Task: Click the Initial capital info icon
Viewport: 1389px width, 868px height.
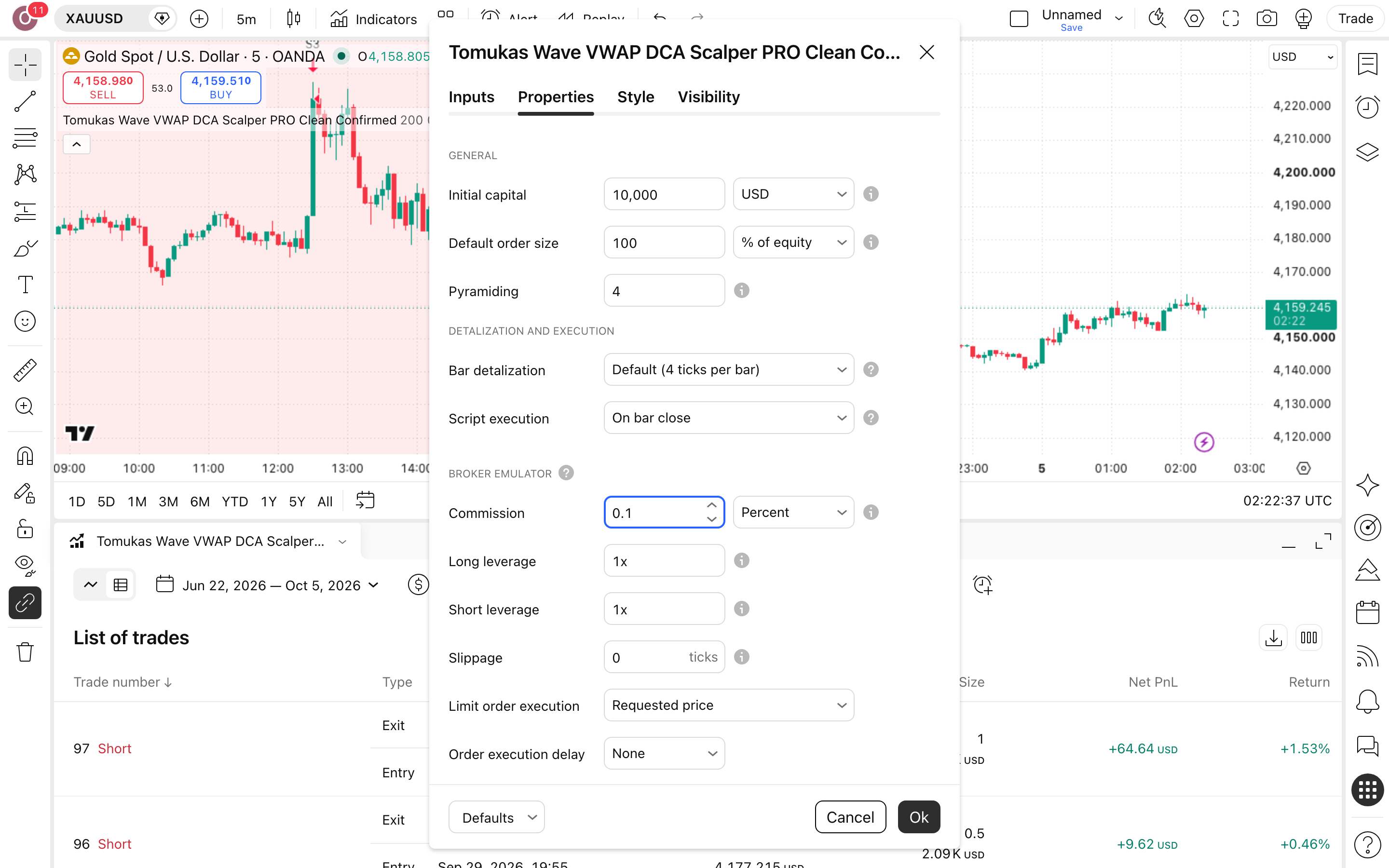Action: [871, 194]
